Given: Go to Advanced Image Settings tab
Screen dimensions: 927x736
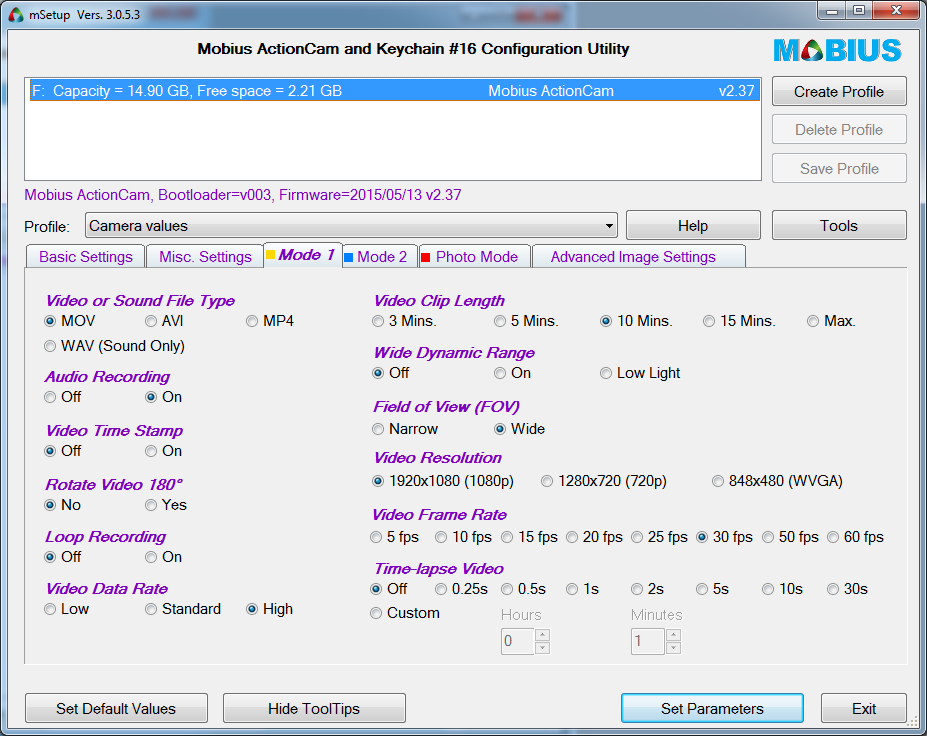Looking at the screenshot, I should point(638,257).
